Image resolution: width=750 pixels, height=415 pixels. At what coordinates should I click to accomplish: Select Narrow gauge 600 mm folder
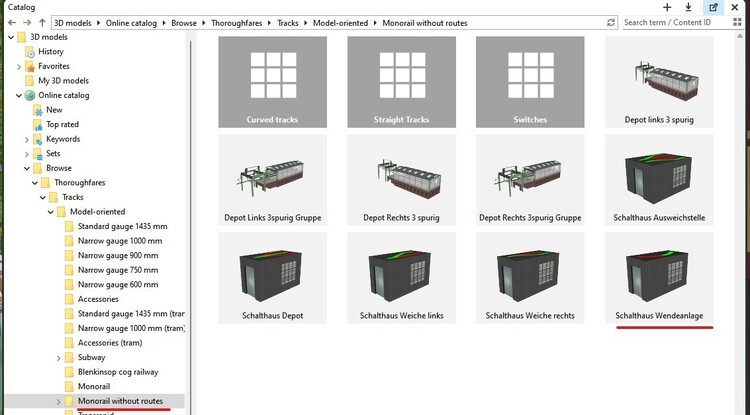coord(118,284)
